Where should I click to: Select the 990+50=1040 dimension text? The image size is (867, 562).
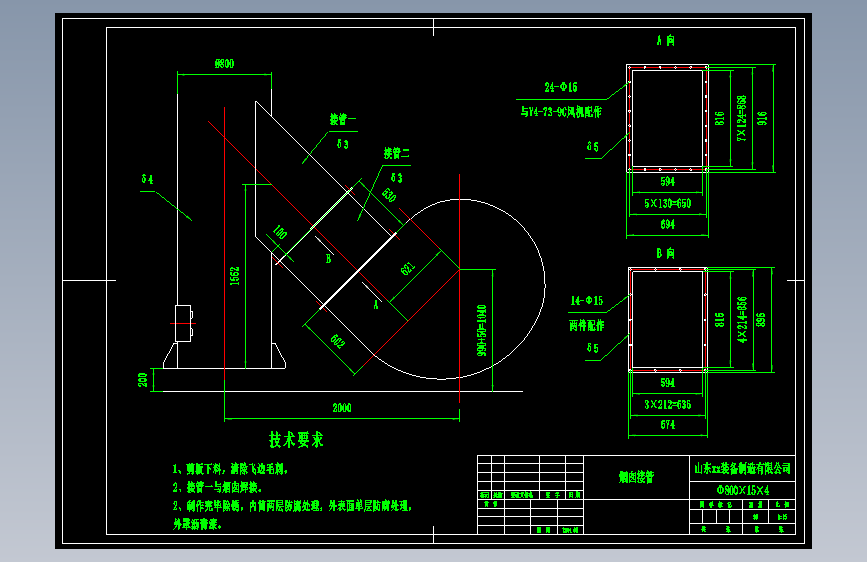(x=482, y=330)
